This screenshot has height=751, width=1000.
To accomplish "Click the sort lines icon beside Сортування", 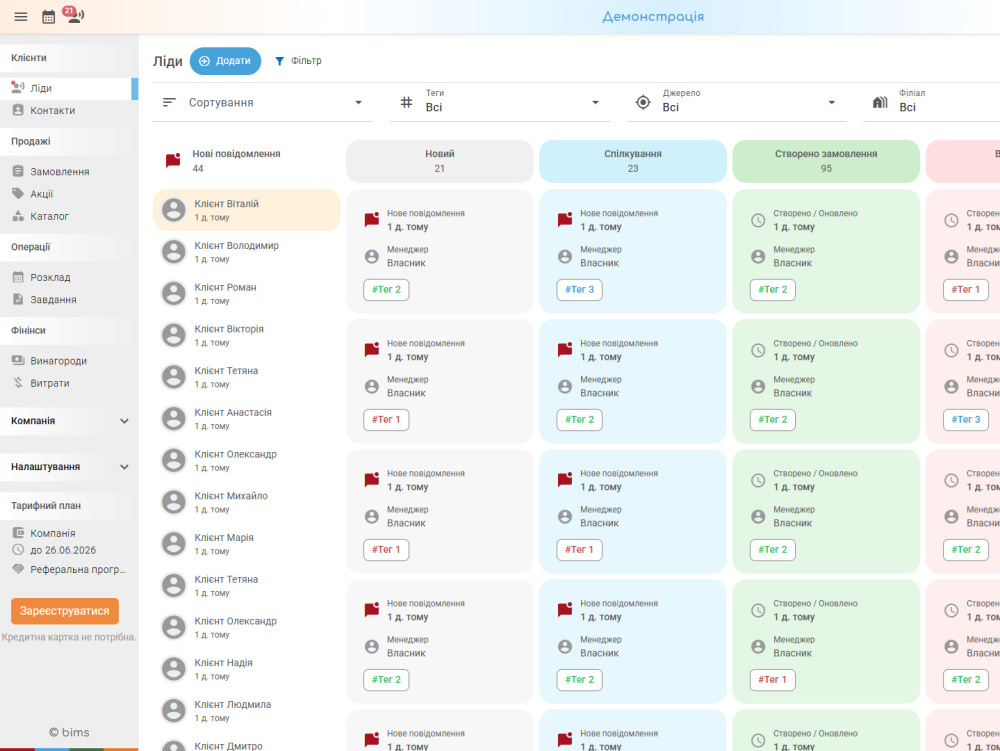I will pos(169,102).
